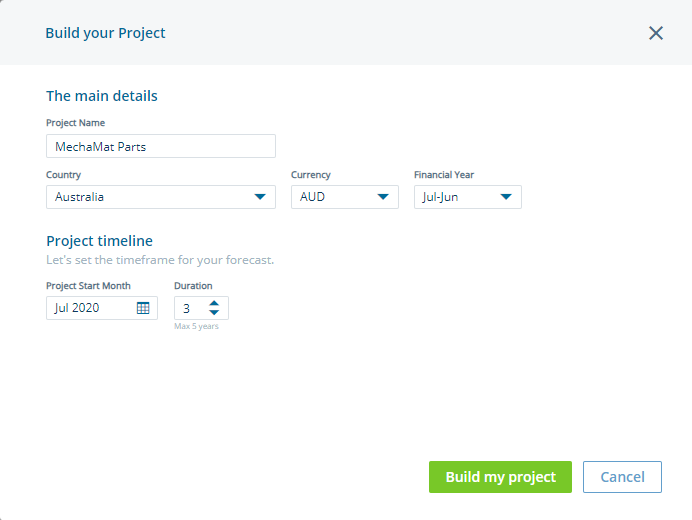
Task: Click the Build my project button
Action: pos(500,477)
